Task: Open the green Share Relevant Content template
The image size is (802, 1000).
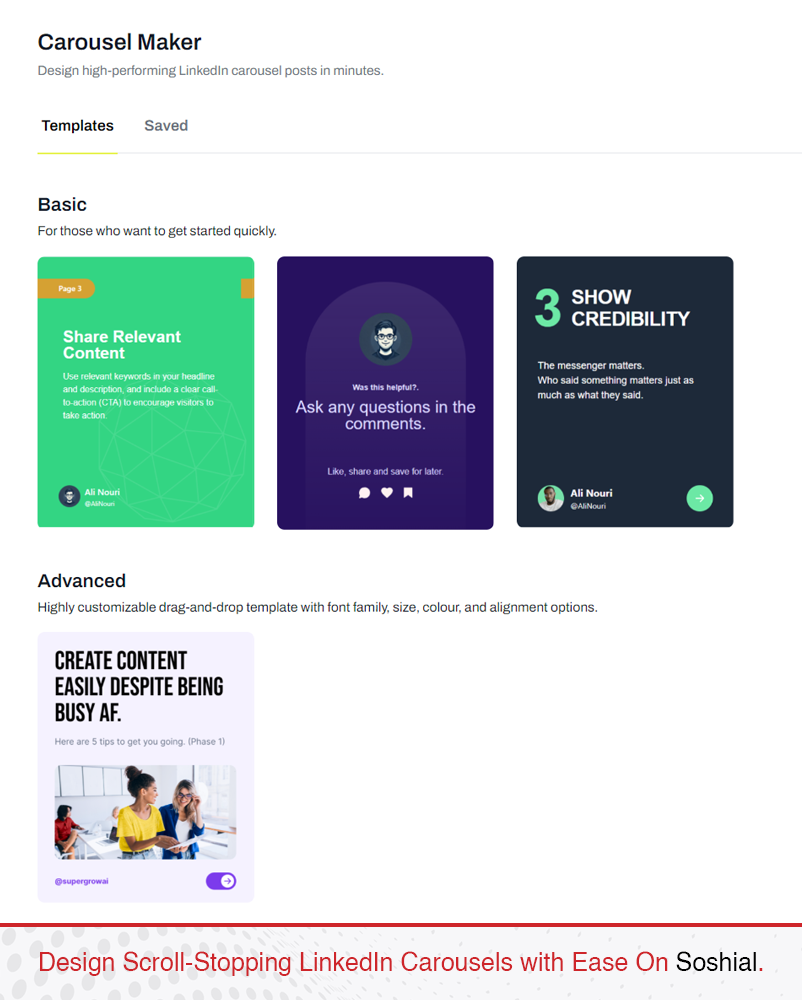Action: 146,392
